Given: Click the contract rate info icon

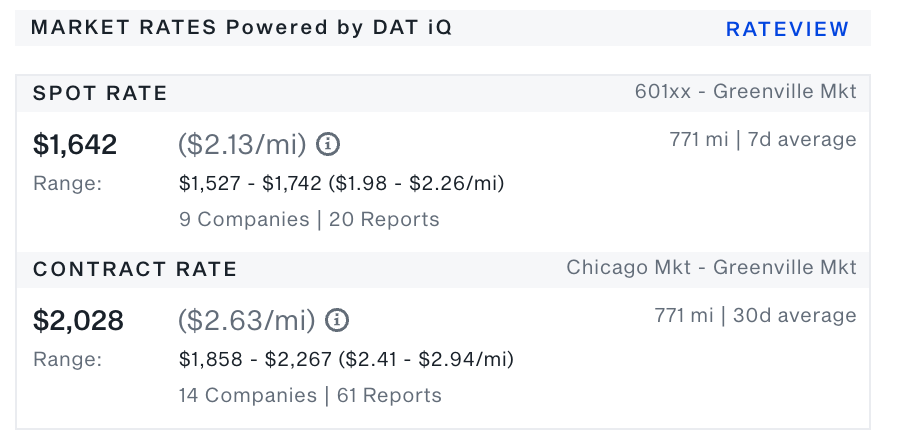Looking at the screenshot, I should tap(337, 320).
